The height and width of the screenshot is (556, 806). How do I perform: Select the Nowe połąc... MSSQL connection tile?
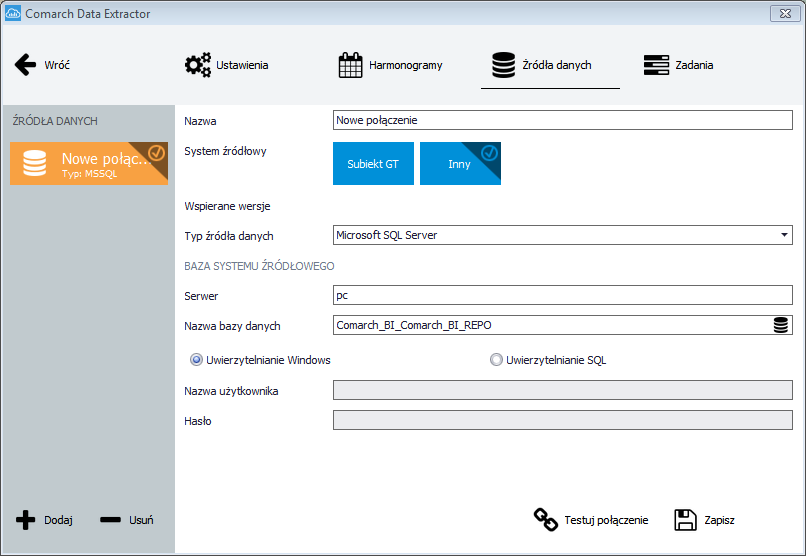[x=89, y=163]
